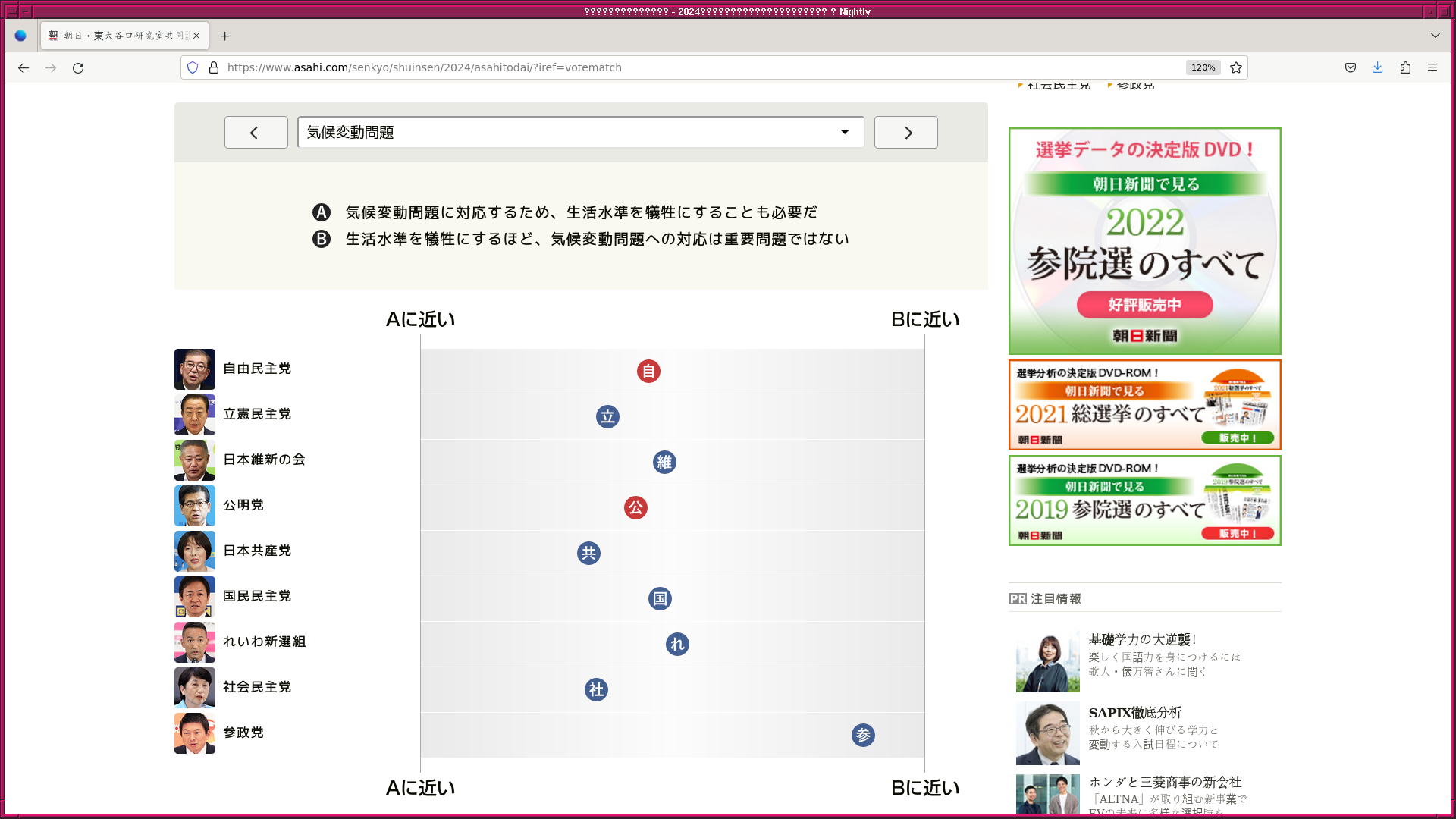1456x819 pixels.
Task: Reset the 120% zoom indicator
Action: [1203, 67]
